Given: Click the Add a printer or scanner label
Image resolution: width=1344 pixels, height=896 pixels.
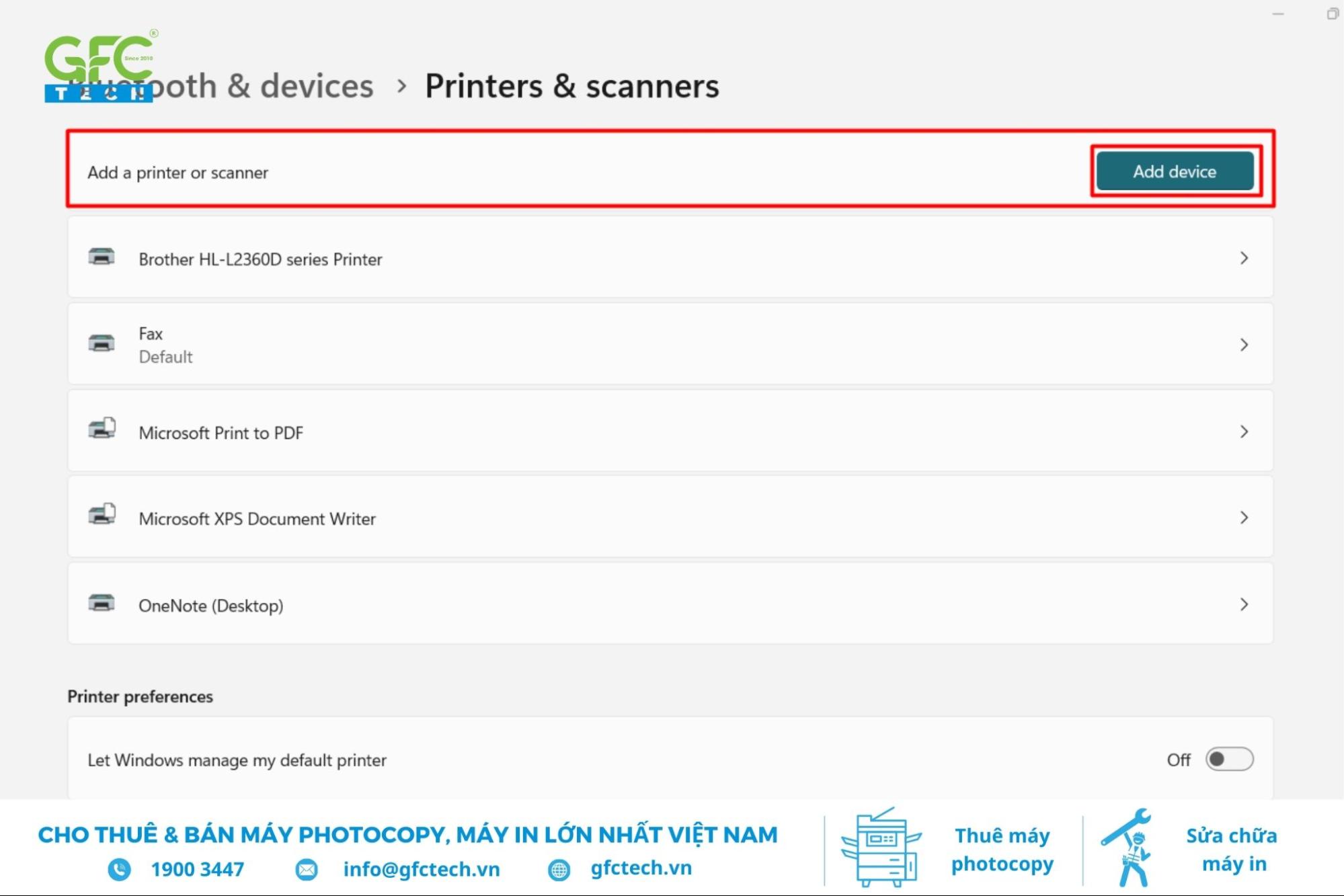Looking at the screenshot, I should click(177, 173).
